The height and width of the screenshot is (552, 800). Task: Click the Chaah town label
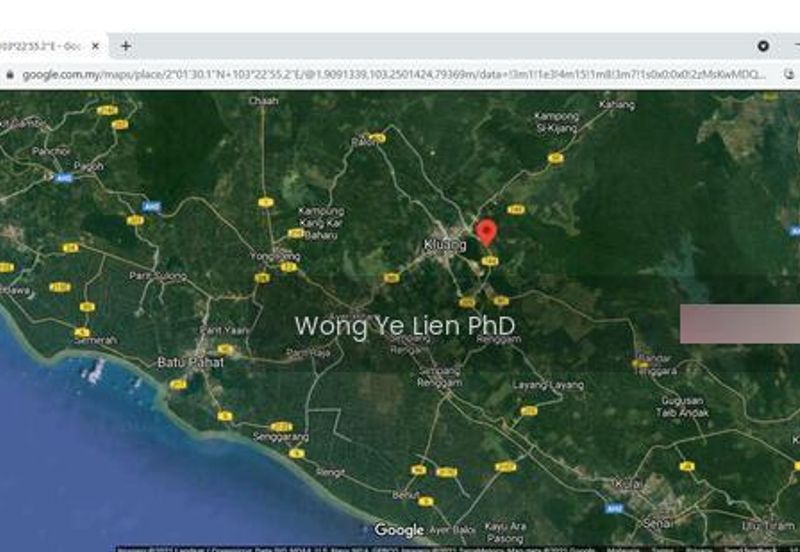(x=264, y=101)
